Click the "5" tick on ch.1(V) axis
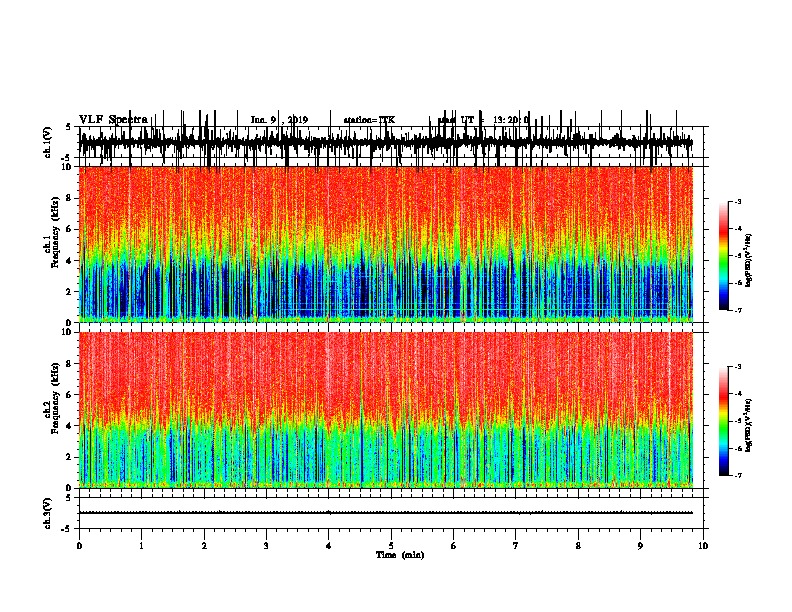Viewport: 792px width, 612px height. click(68, 127)
